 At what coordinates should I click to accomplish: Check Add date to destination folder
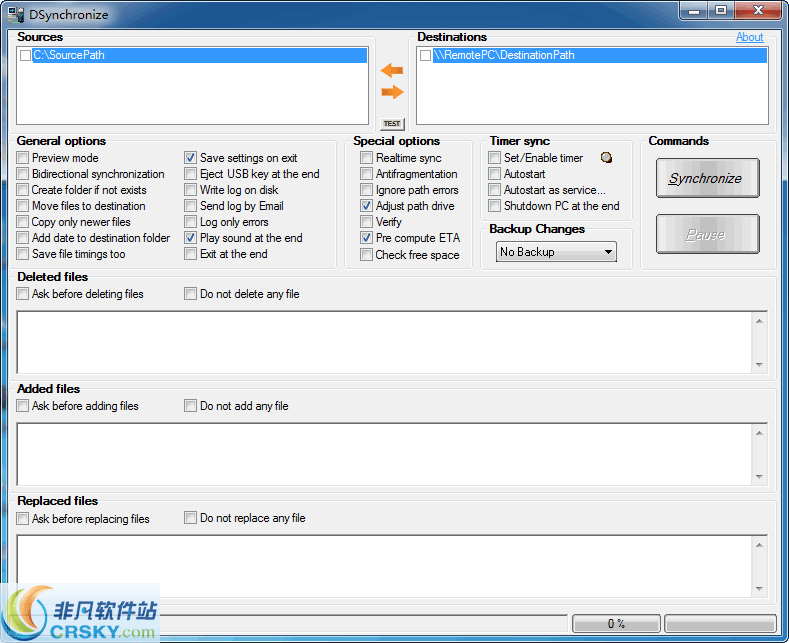click(x=23, y=238)
